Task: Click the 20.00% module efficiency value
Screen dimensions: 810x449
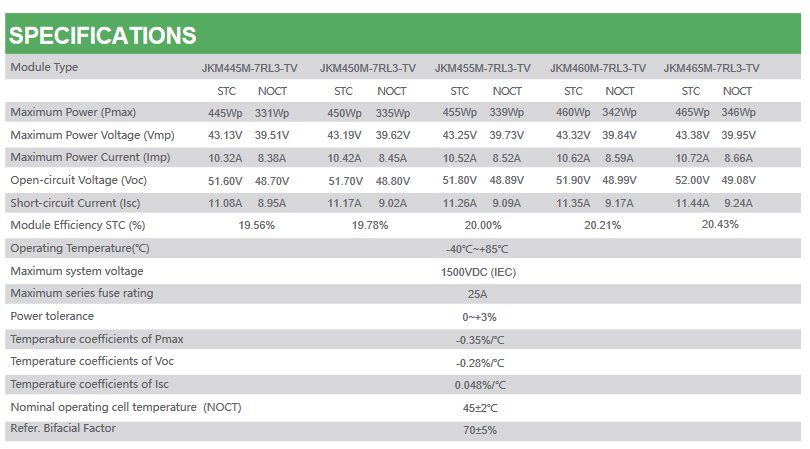Action: pos(483,225)
